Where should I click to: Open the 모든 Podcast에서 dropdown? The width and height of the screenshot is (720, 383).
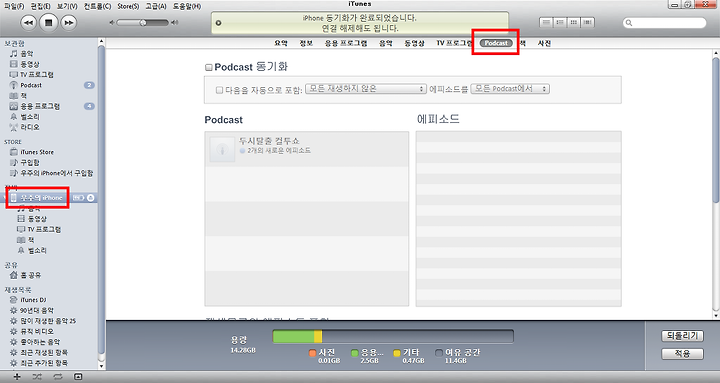point(510,89)
